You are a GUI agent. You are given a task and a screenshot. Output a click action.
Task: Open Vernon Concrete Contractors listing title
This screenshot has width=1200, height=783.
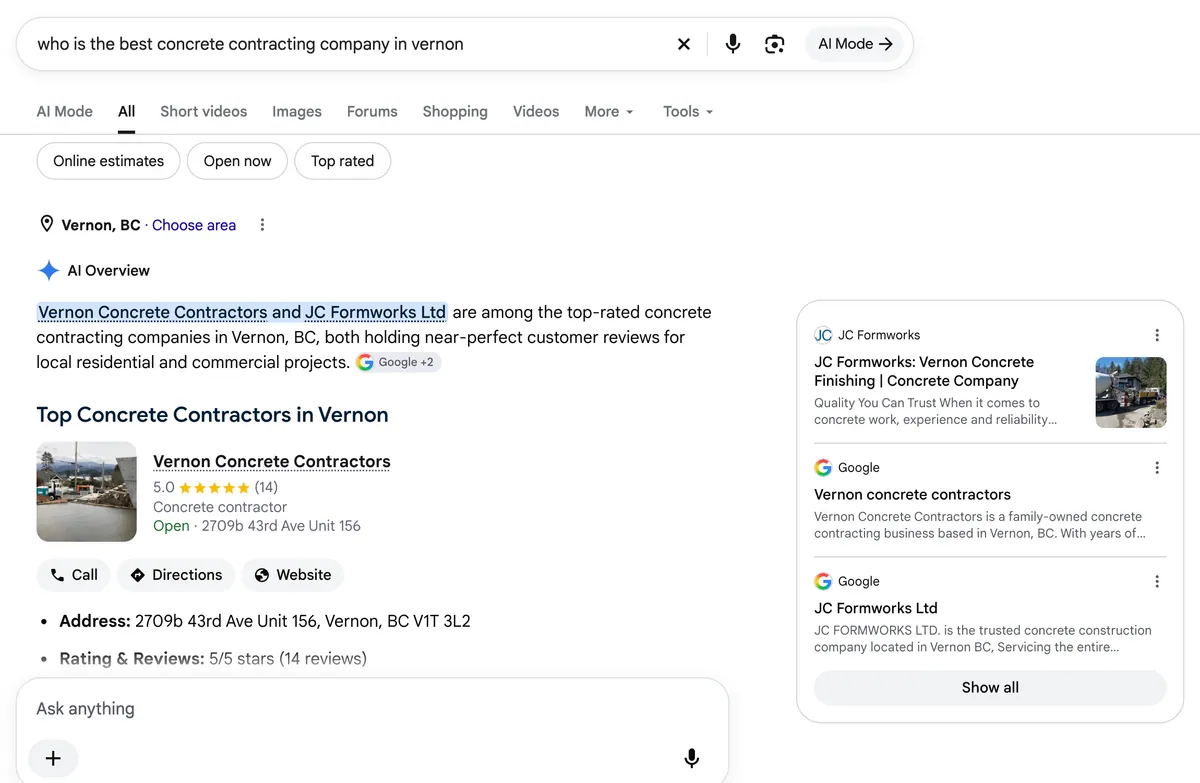click(x=272, y=461)
